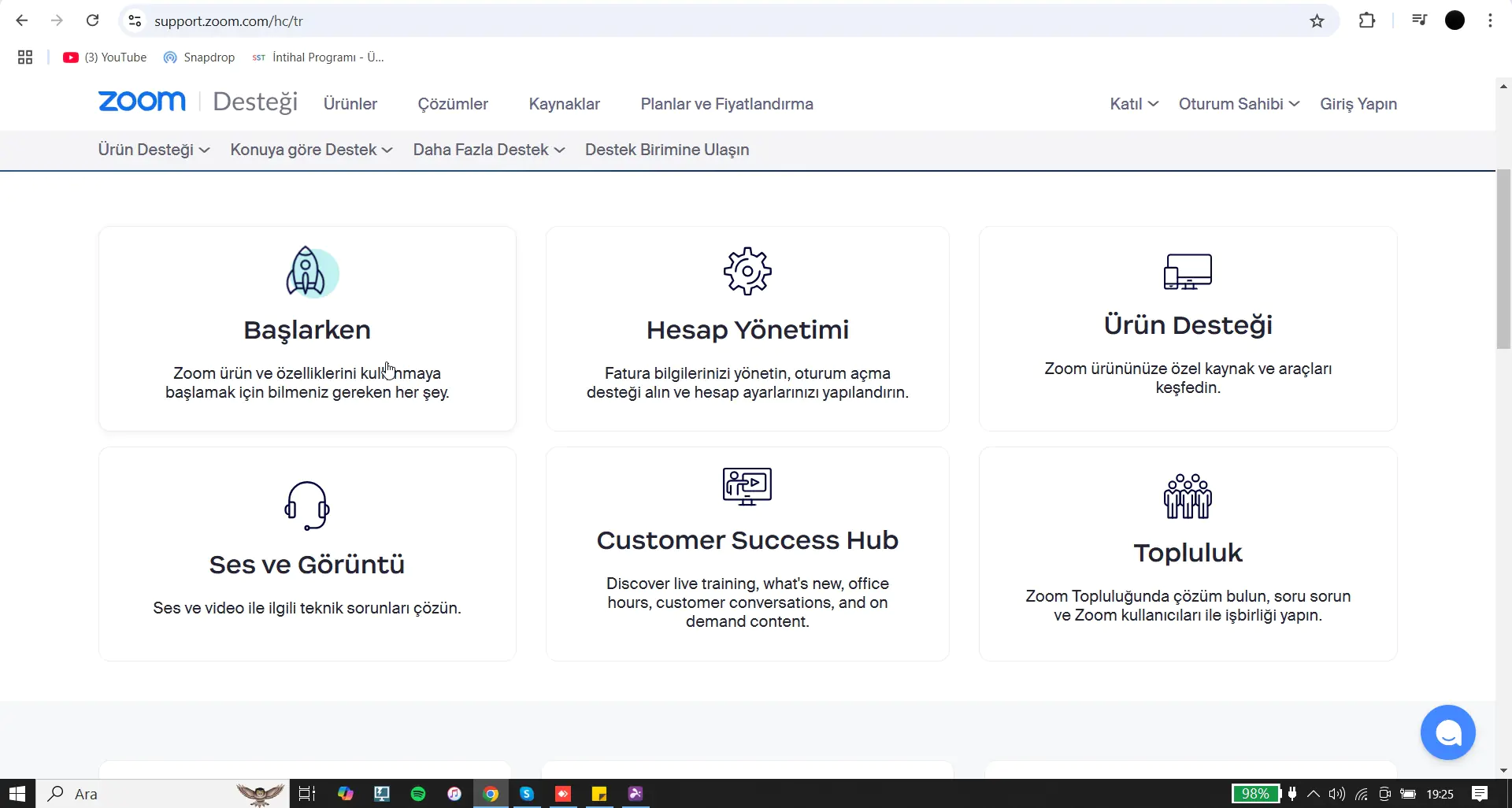Click the devices icon for Ürün Desteği

(1188, 272)
